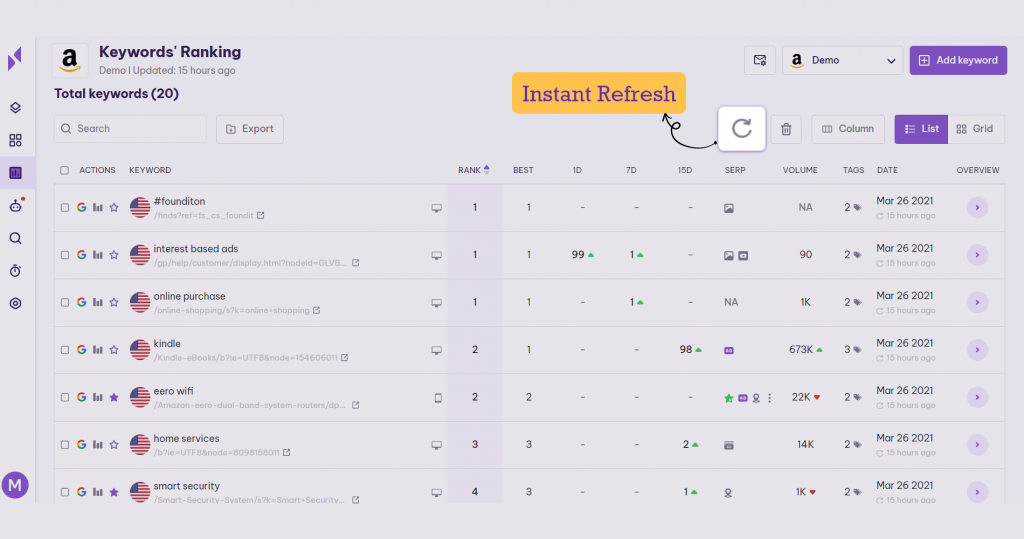The width and height of the screenshot is (1024, 539).
Task: Open Google results for interest based ads
Action: point(82,255)
